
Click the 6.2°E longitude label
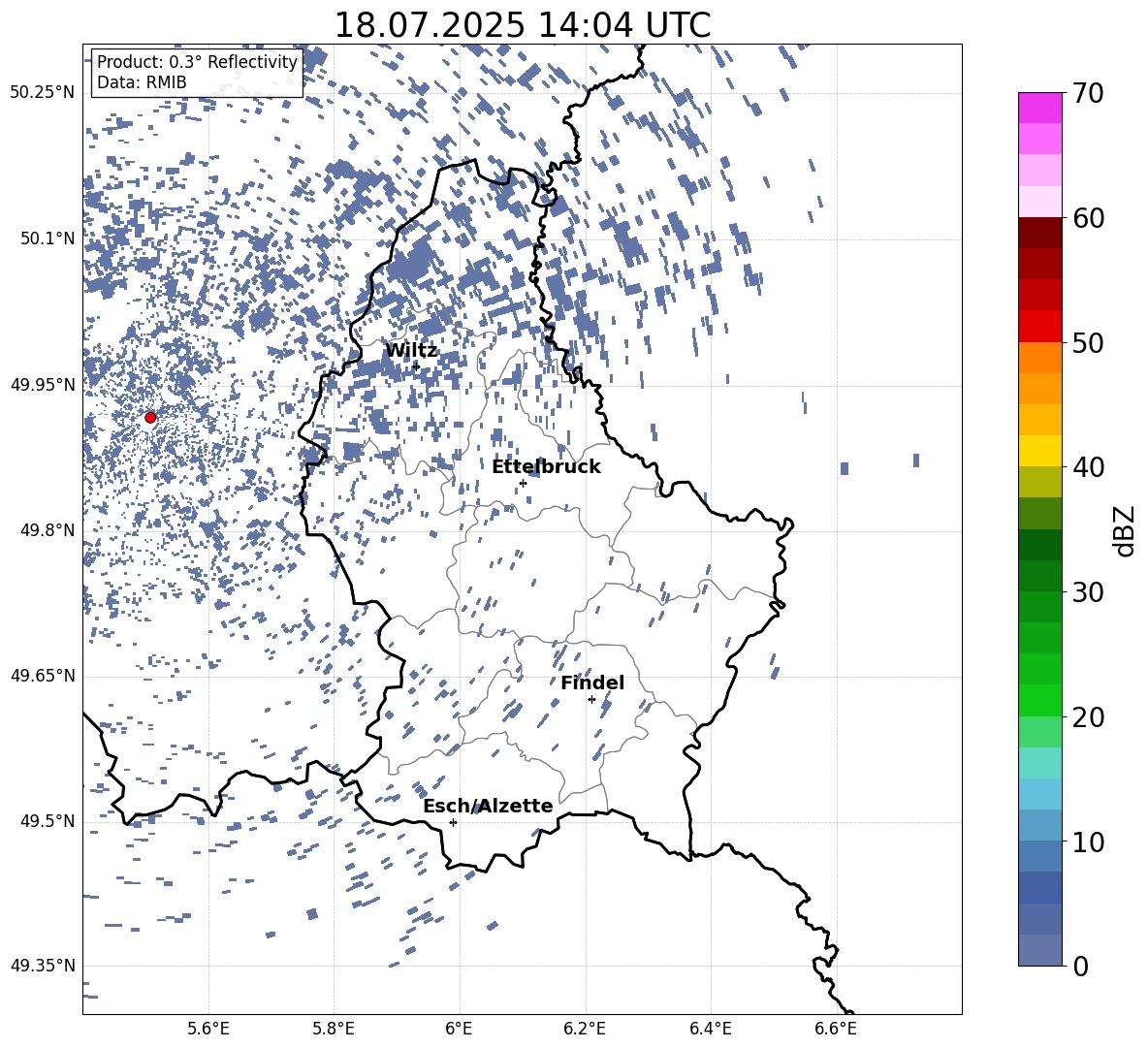coord(585,1029)
